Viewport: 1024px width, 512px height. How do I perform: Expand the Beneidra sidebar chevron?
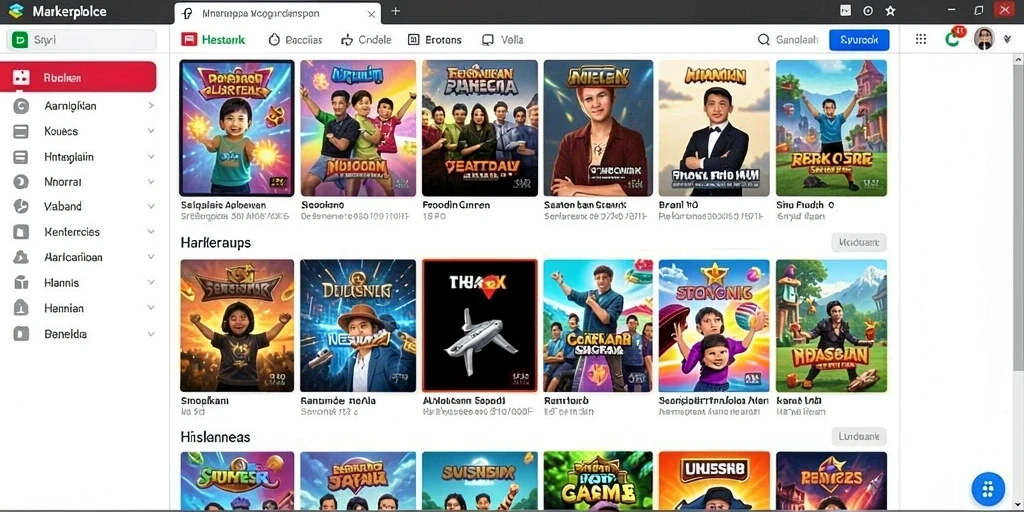[151, 334]
